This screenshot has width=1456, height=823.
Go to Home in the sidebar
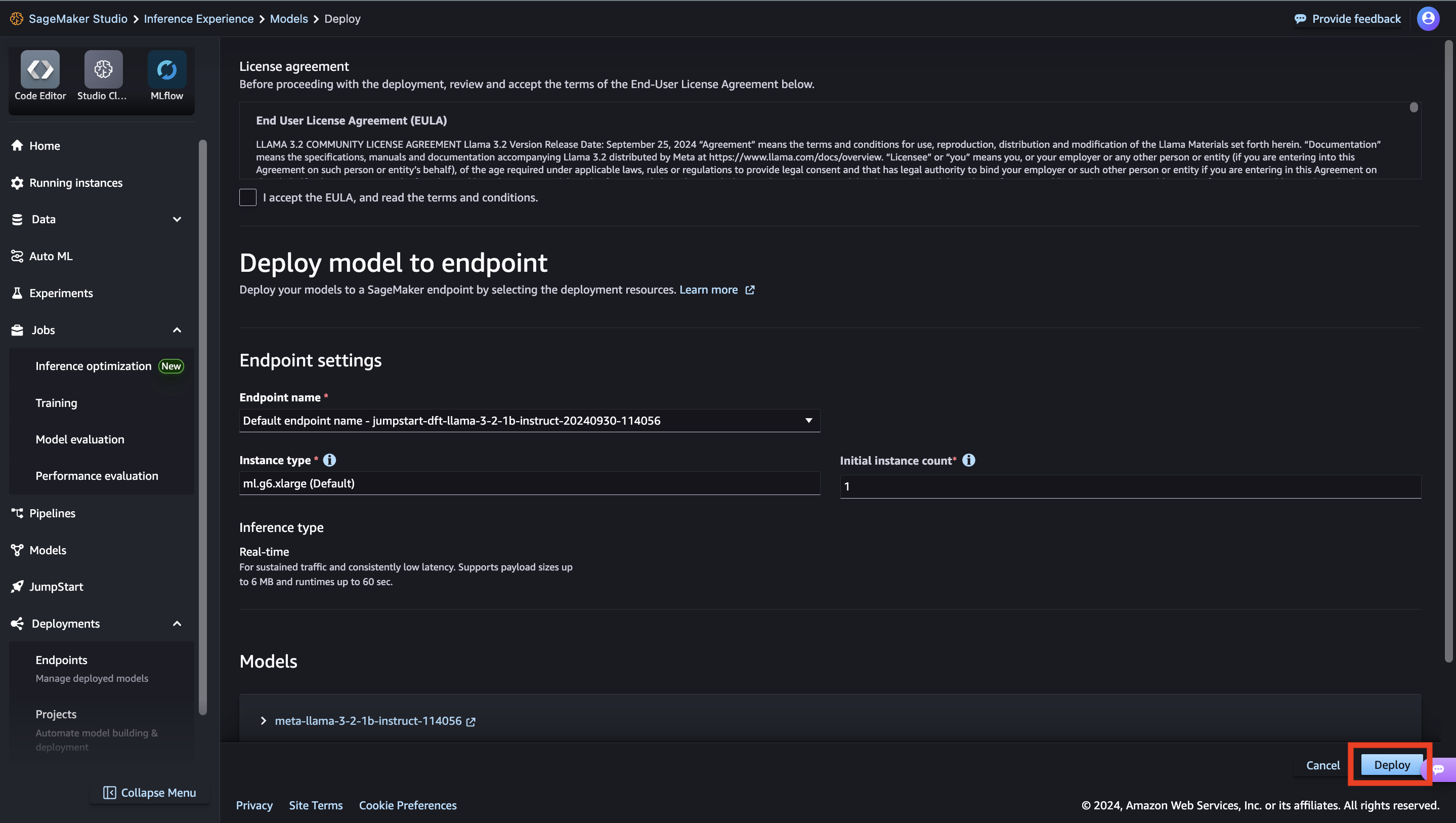click(45, 145)
